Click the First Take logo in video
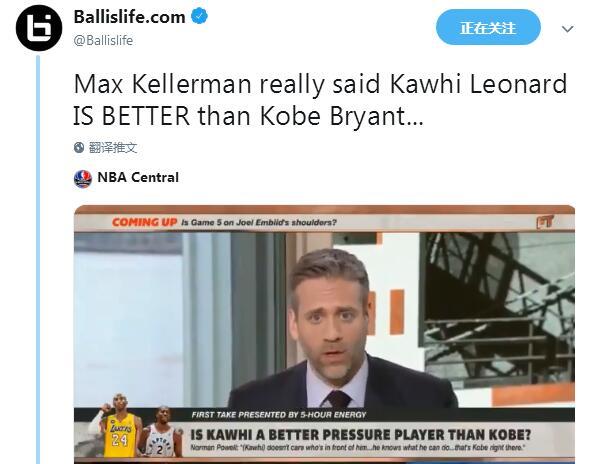The image size is (591, 464). (x=545, y=222)
